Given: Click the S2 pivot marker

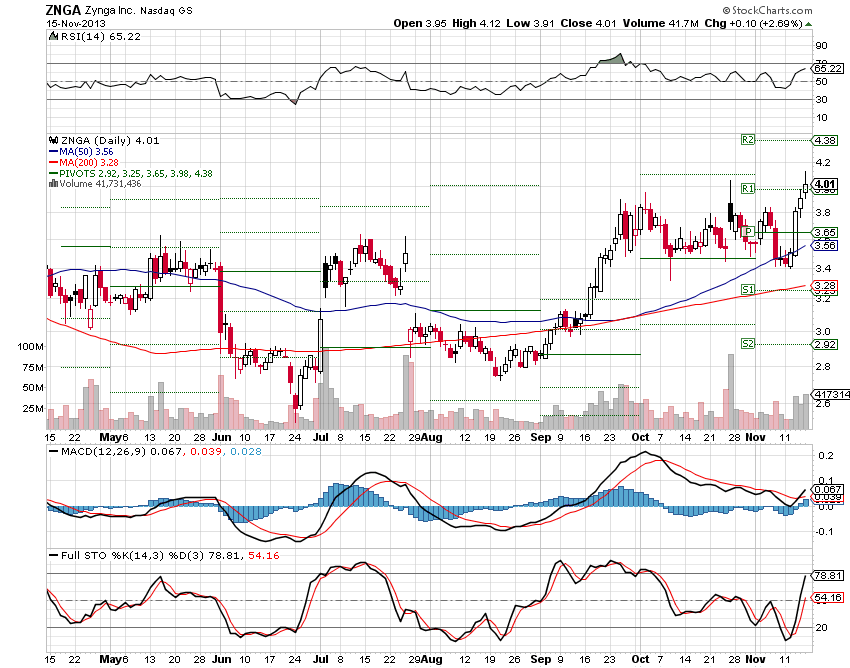Looking at the screenshot, I should [x=748, y=344].
